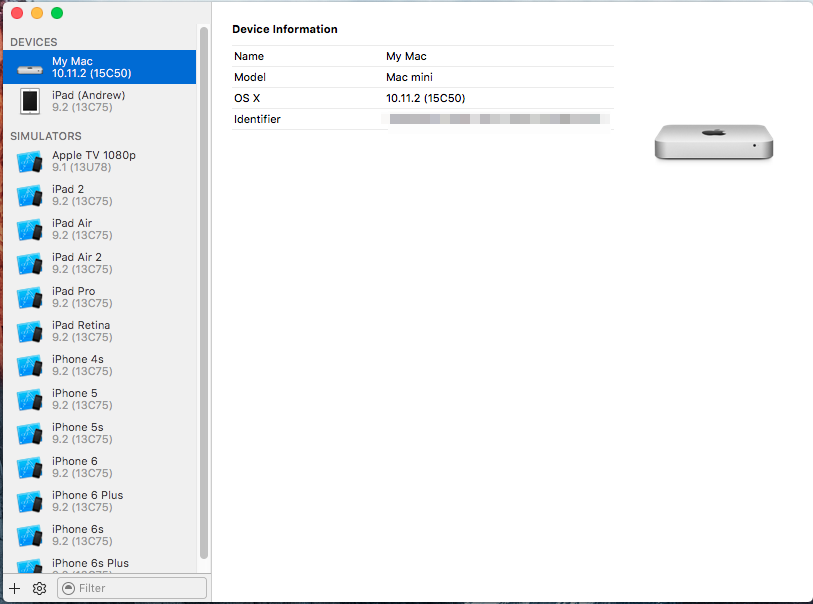Select iPad 2 simulator row

click(x=100, y=195)
